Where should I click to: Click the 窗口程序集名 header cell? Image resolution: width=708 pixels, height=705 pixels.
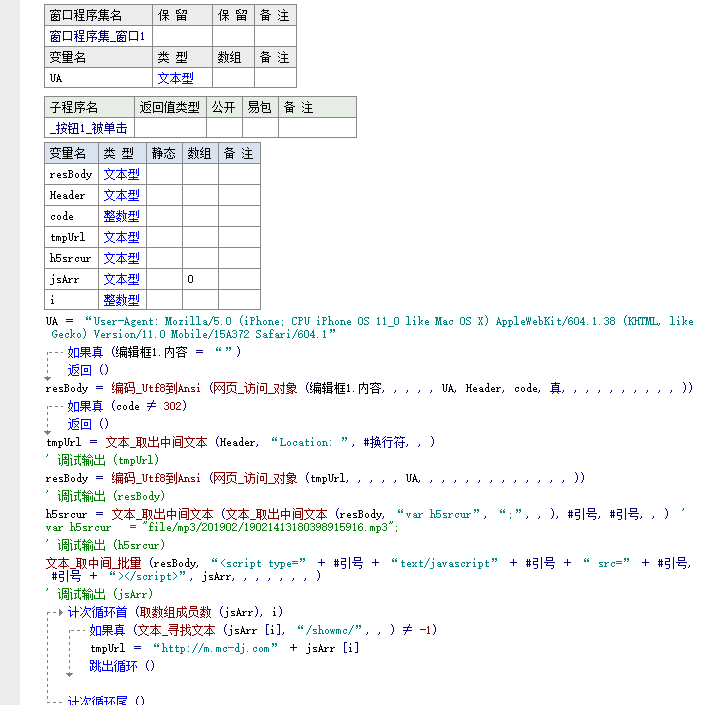[x=98, y=15]
